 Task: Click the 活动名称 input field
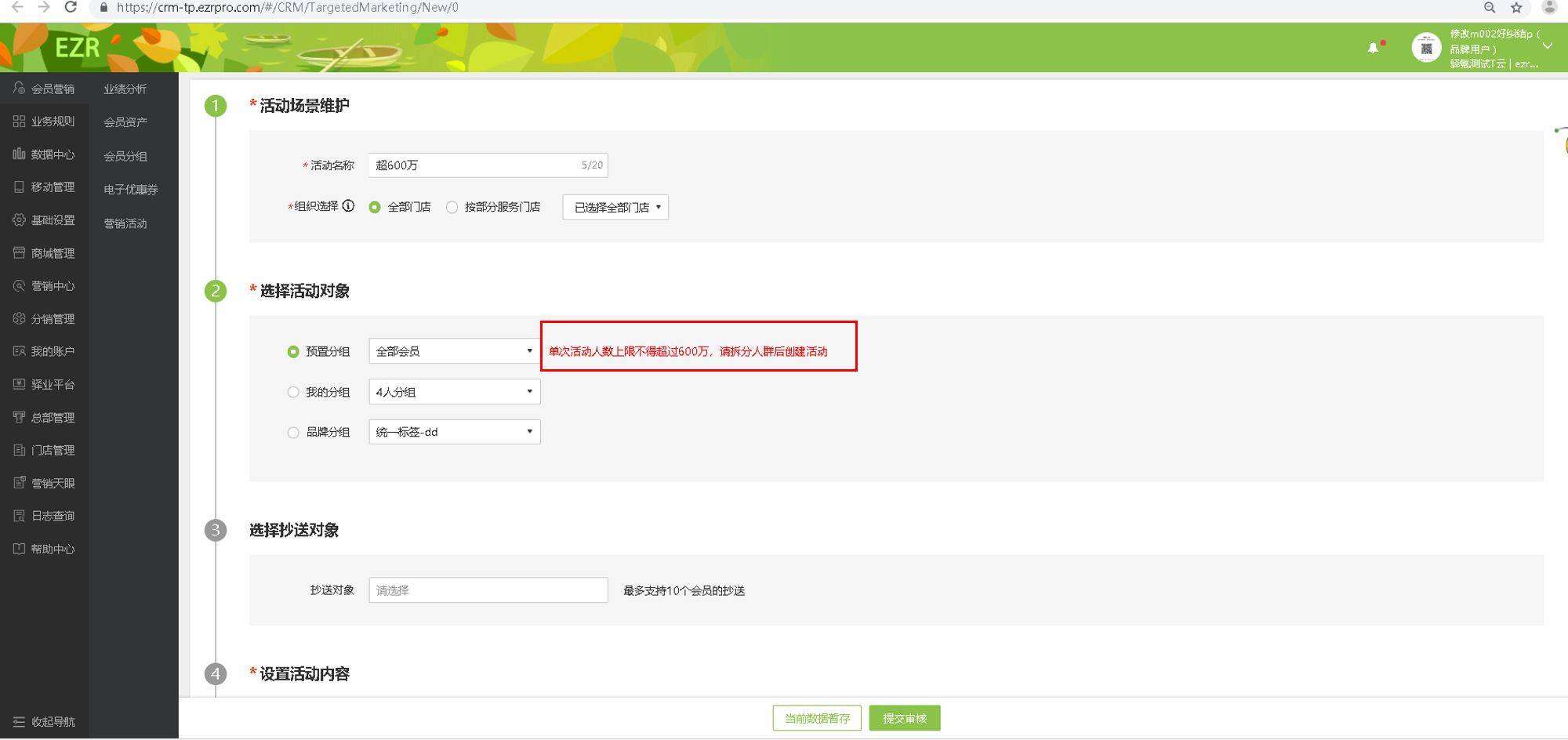click(x=488, y=165)
